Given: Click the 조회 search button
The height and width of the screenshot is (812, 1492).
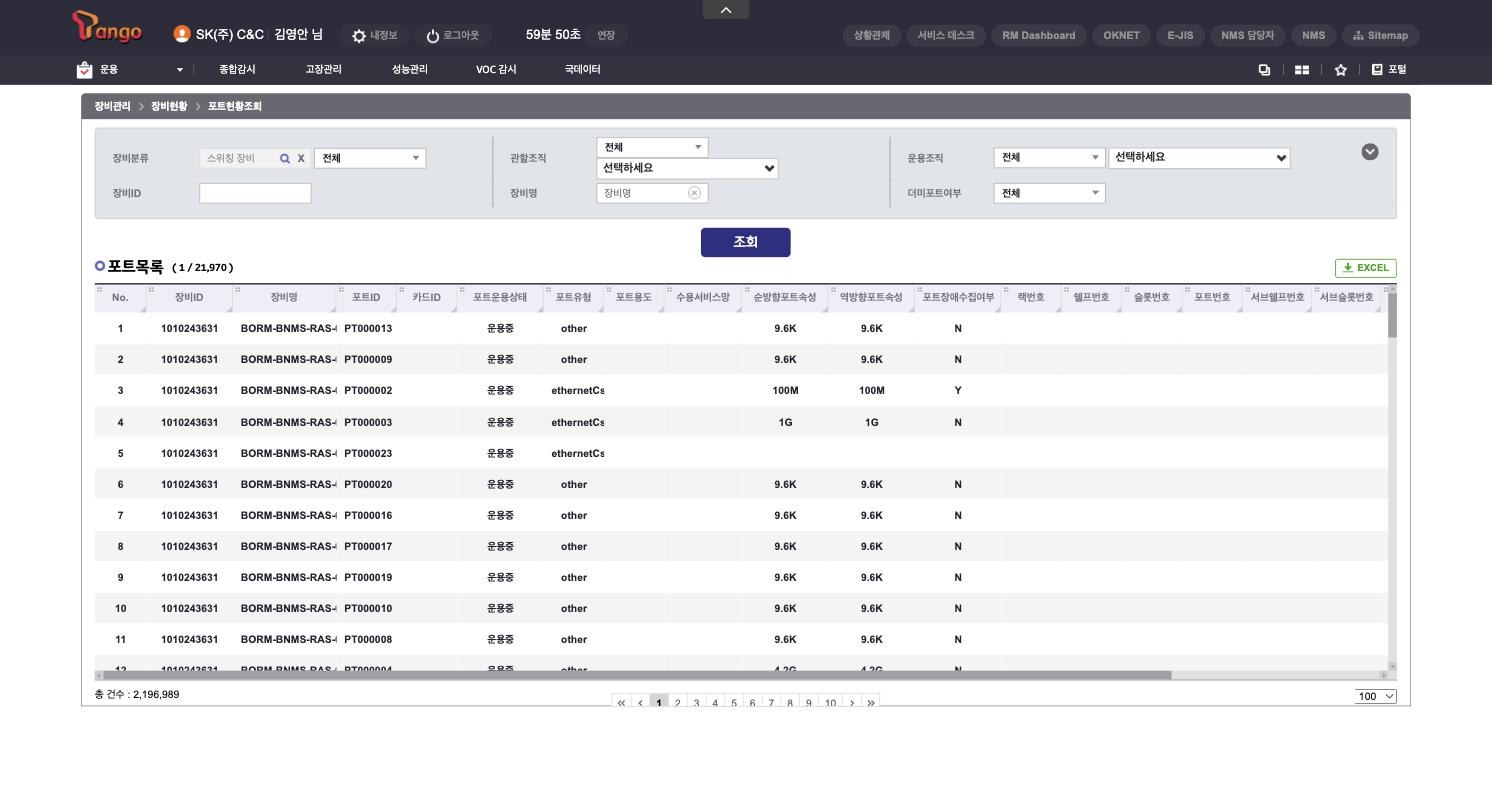Looking at the screenshot, I should click(746, 242).
